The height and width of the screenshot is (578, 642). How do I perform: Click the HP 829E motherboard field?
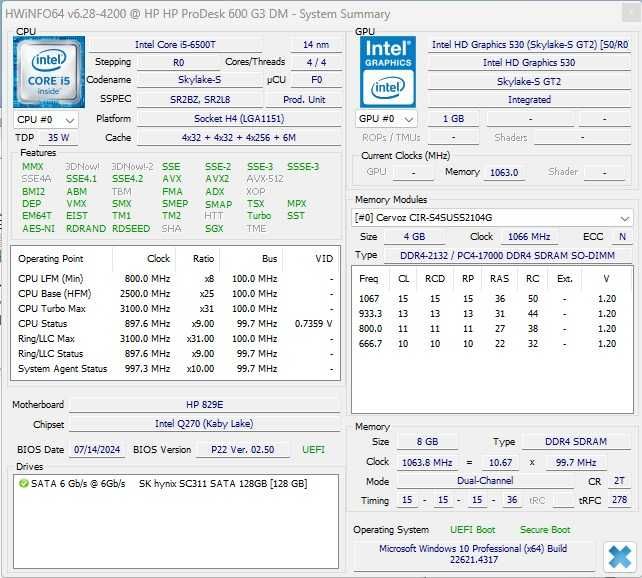pos(205,405)
